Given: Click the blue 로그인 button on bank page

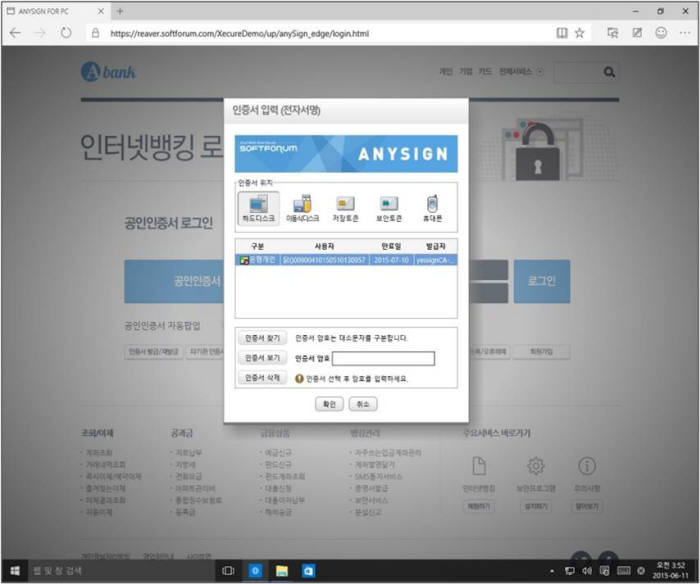Looking at the screenshot, I should coord(542,281).
